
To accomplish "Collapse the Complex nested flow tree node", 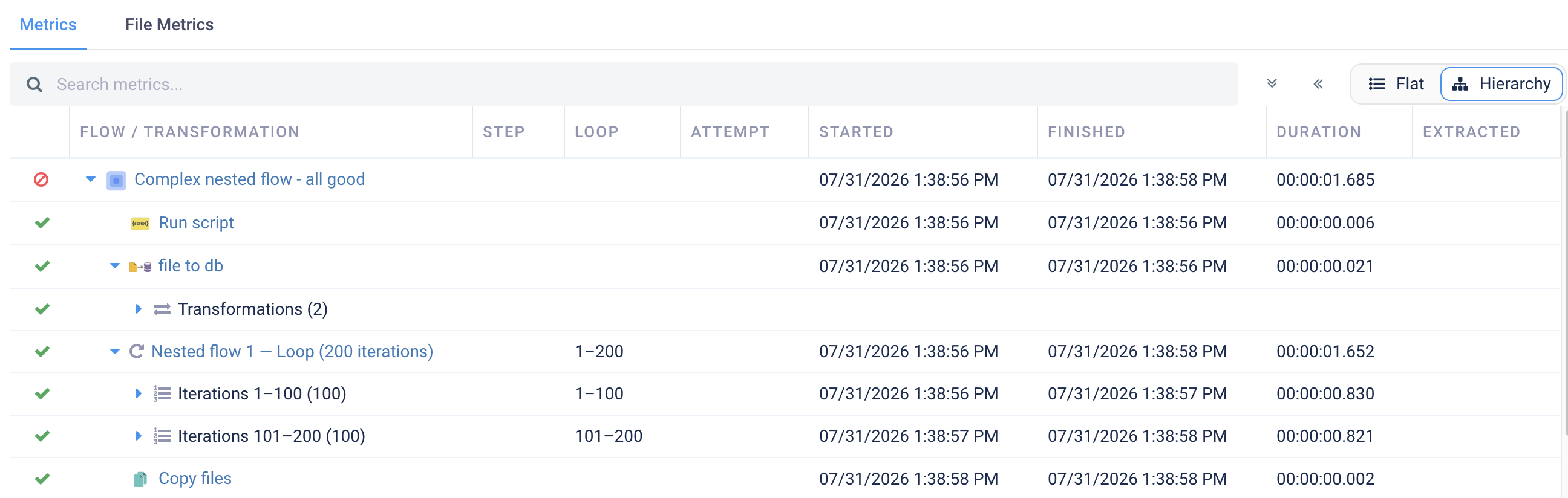I will point(91,179).
